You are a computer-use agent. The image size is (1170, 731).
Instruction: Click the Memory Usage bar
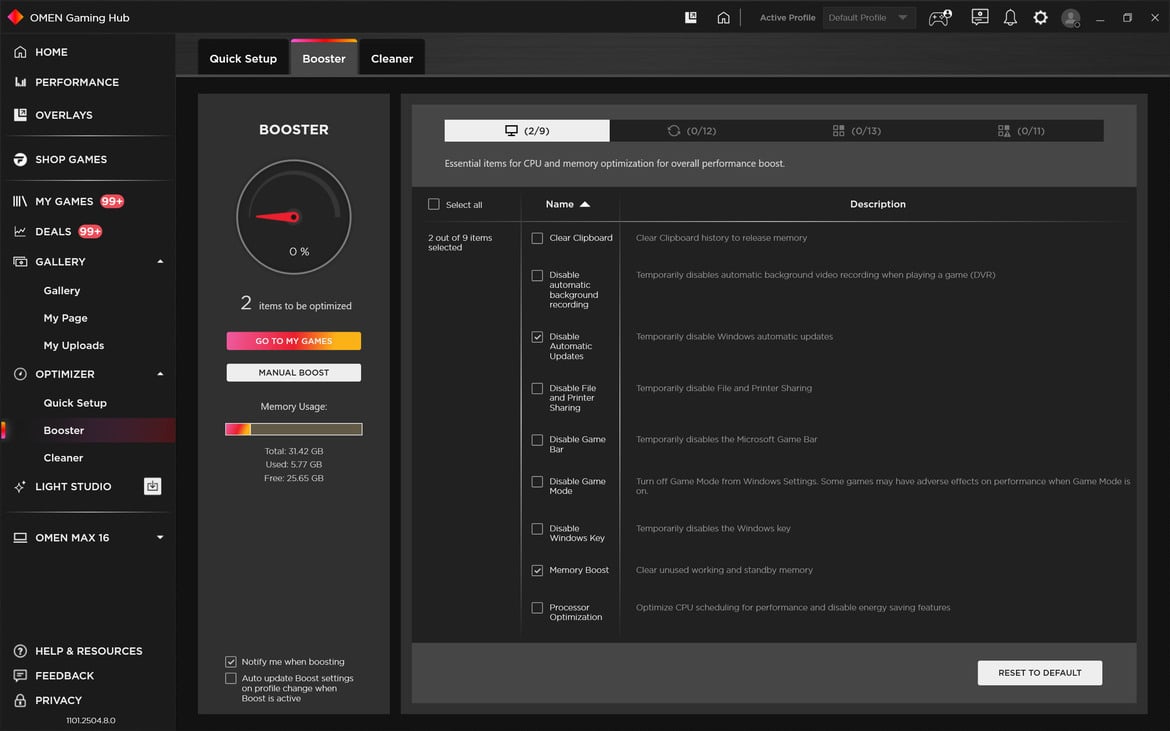(294, 429)
